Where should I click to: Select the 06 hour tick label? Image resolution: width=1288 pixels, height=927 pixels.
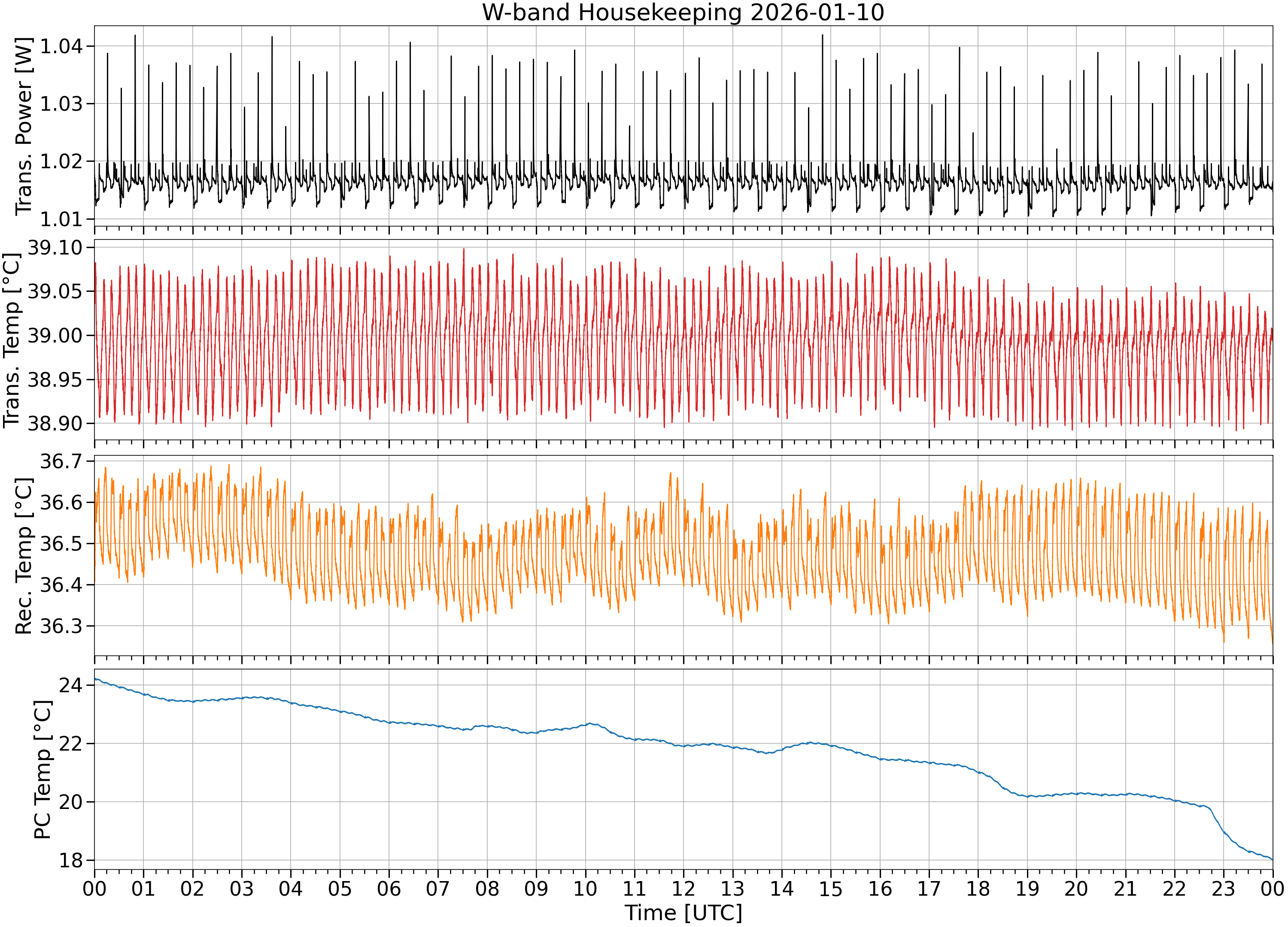pos(389,888)
